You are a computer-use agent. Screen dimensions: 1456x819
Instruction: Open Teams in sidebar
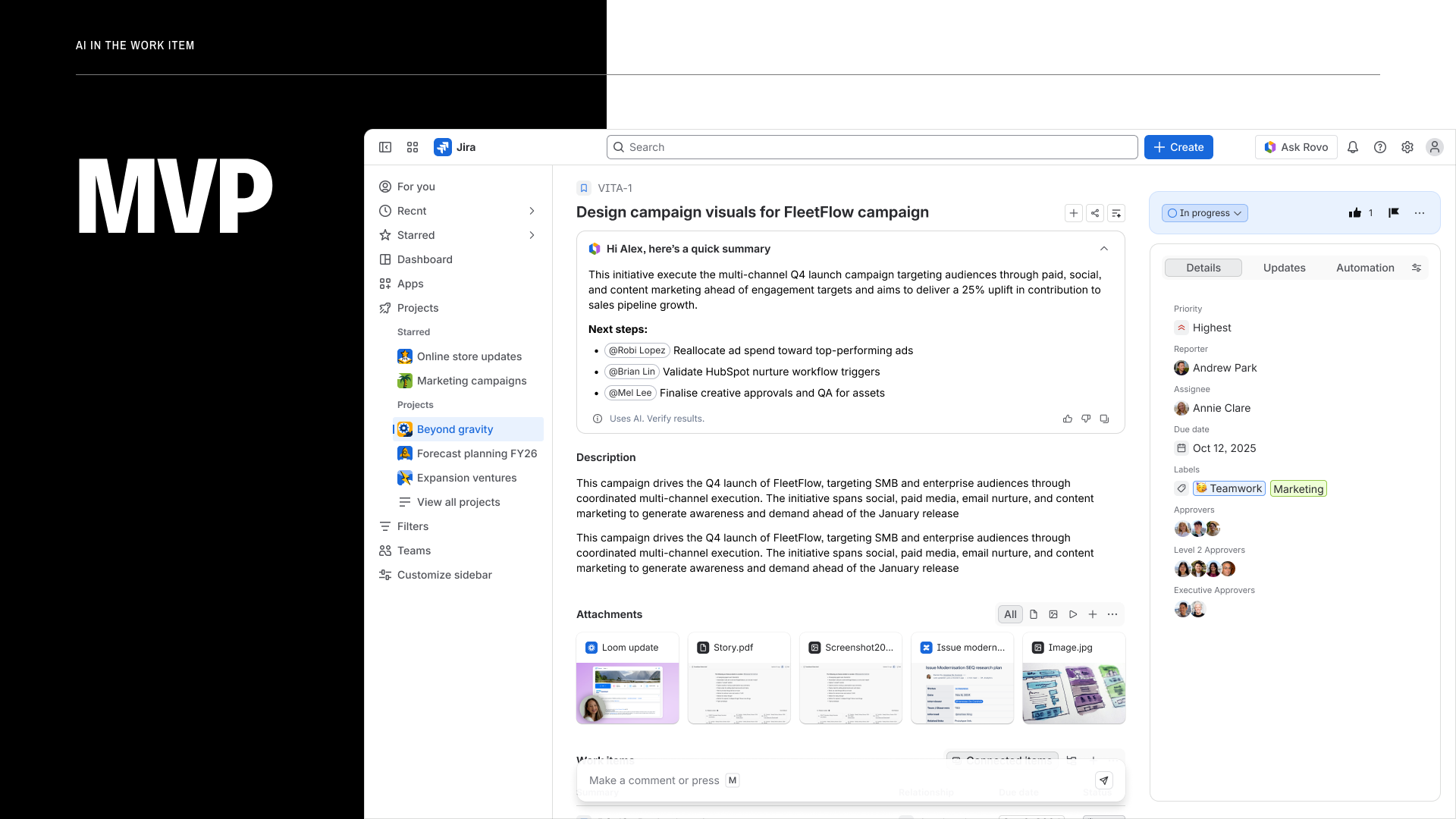460,551
